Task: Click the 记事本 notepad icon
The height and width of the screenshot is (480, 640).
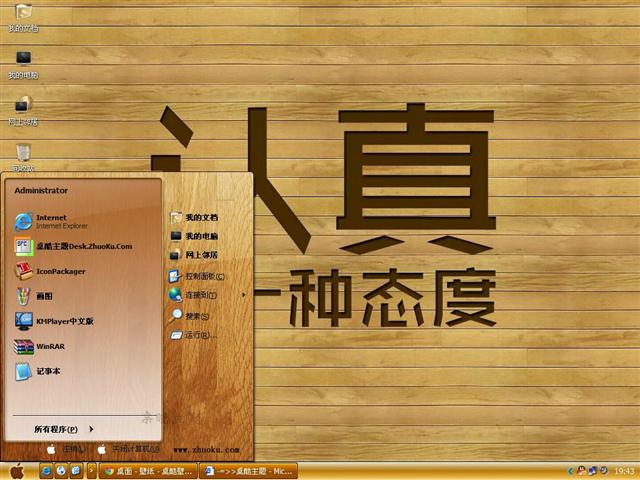Action: click(23, 371)
